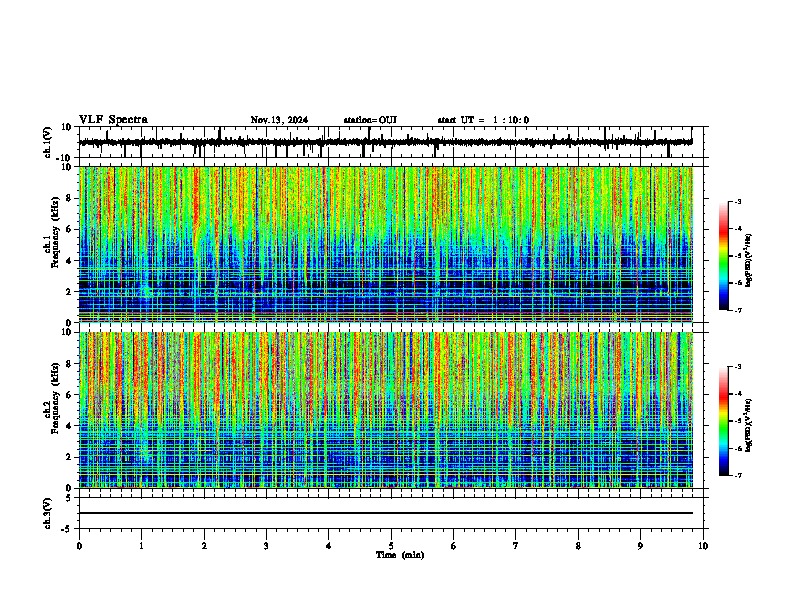Click the 'ch.3(V)' axis label
Image resolution: width=792 pixels, height=612 pixels.
[47, 513]
